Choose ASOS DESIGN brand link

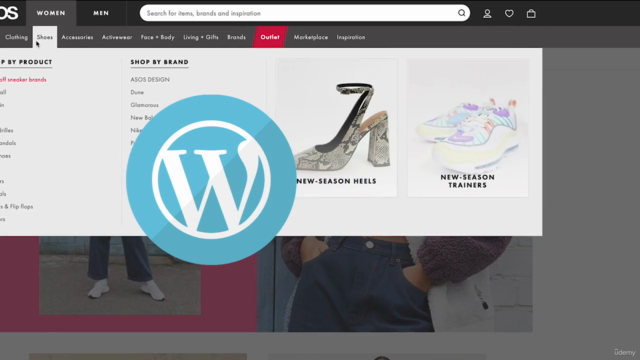click(x=150, y=80)
